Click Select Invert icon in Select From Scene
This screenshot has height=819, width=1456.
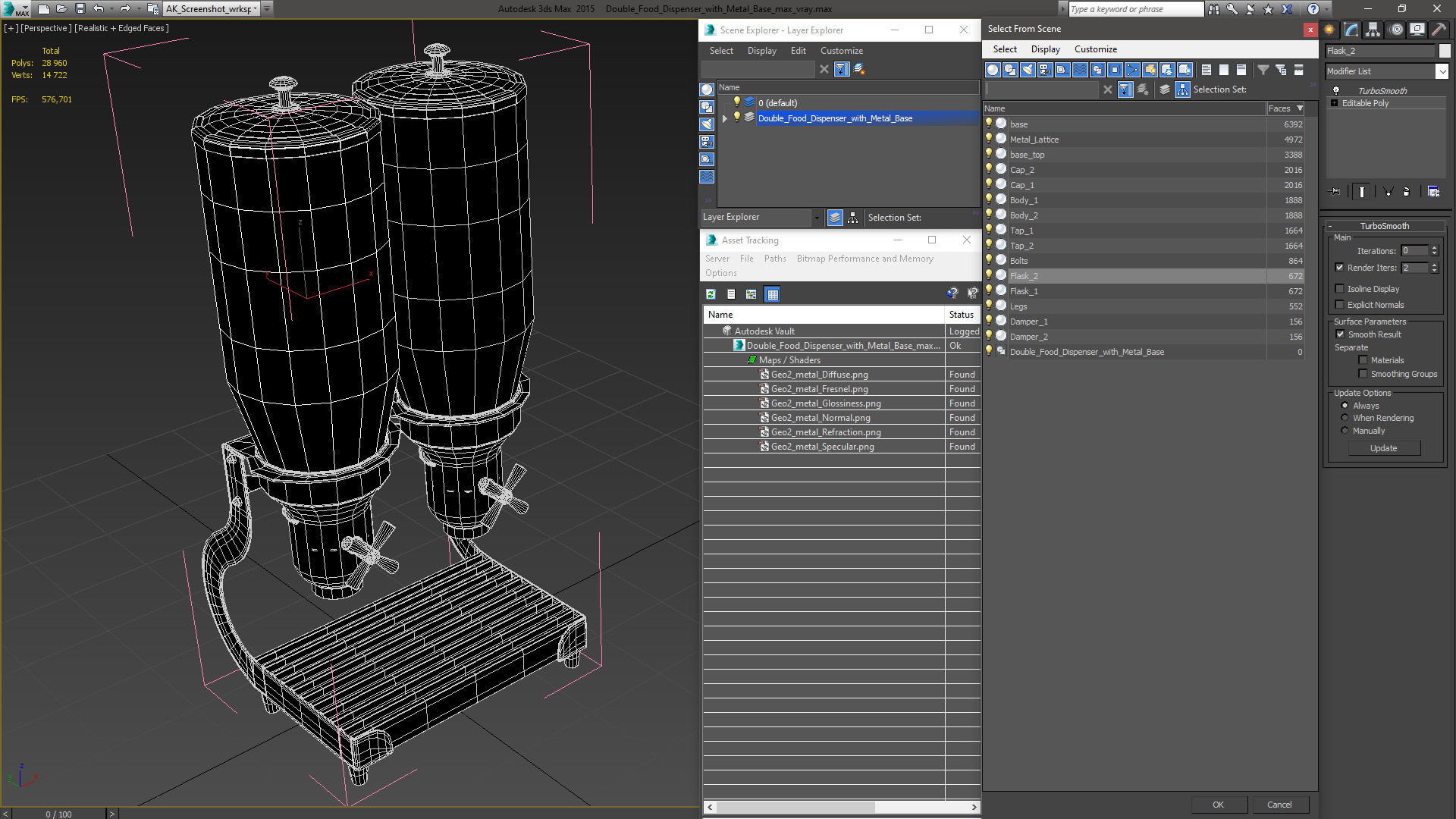(x=1241, y=70)
